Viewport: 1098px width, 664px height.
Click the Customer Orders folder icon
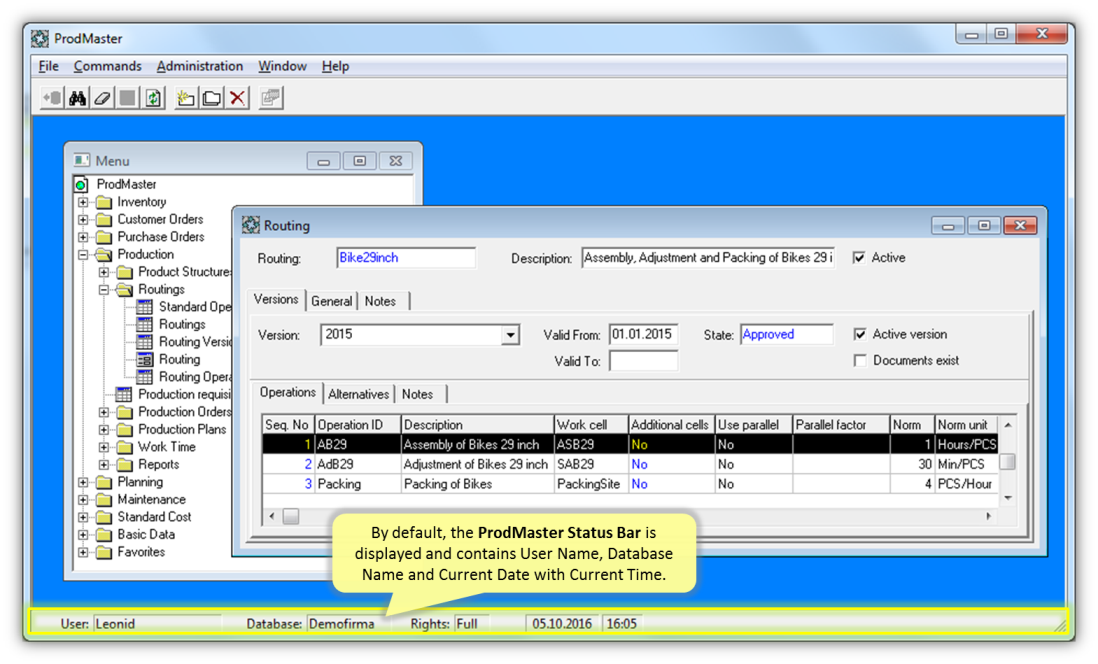104,219
